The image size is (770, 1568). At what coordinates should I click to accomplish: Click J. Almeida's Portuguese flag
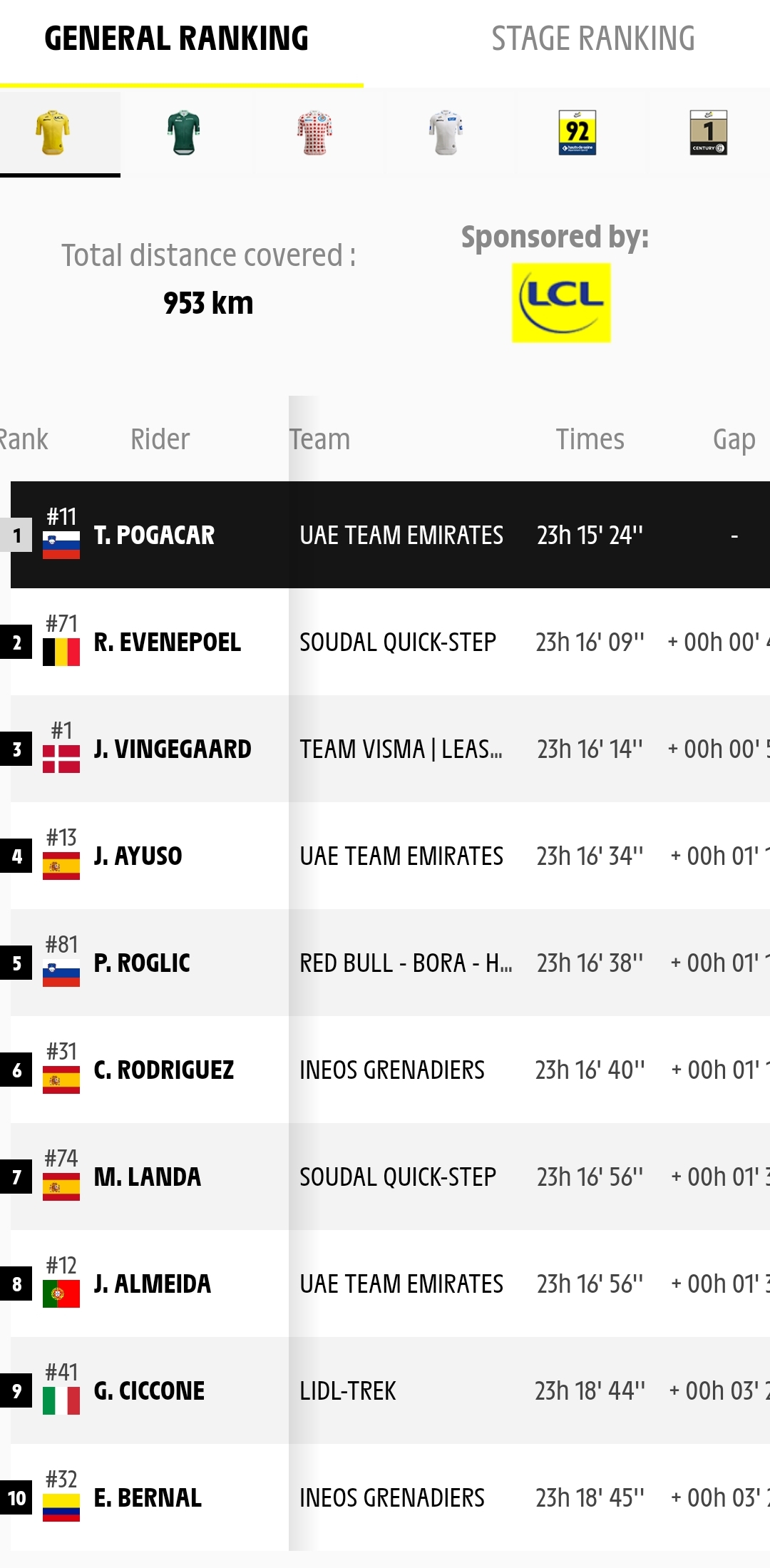click(x=61, y=1293)
